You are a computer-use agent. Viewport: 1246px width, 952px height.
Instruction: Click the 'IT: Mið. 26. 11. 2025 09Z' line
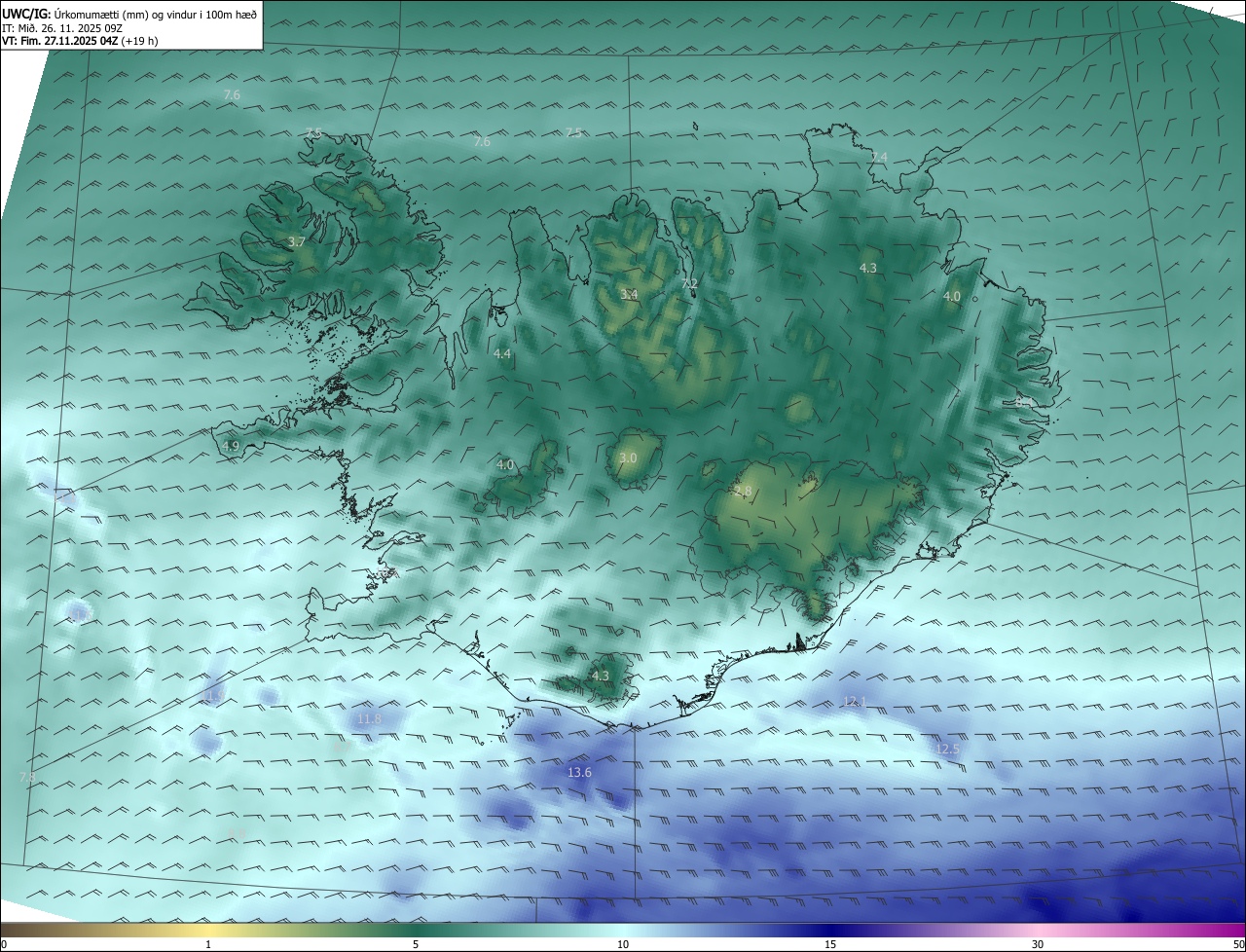[60, 28]
